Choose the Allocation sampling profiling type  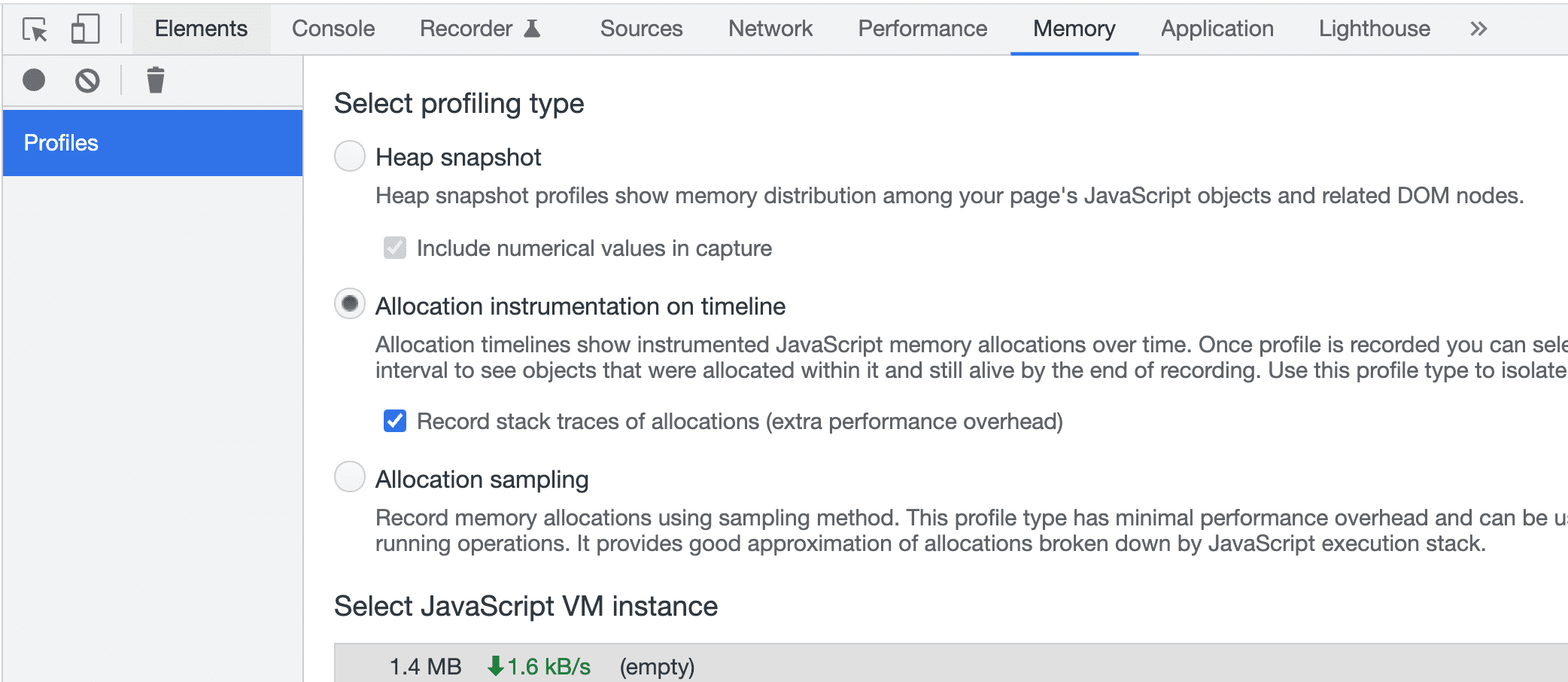click(349, 478)
